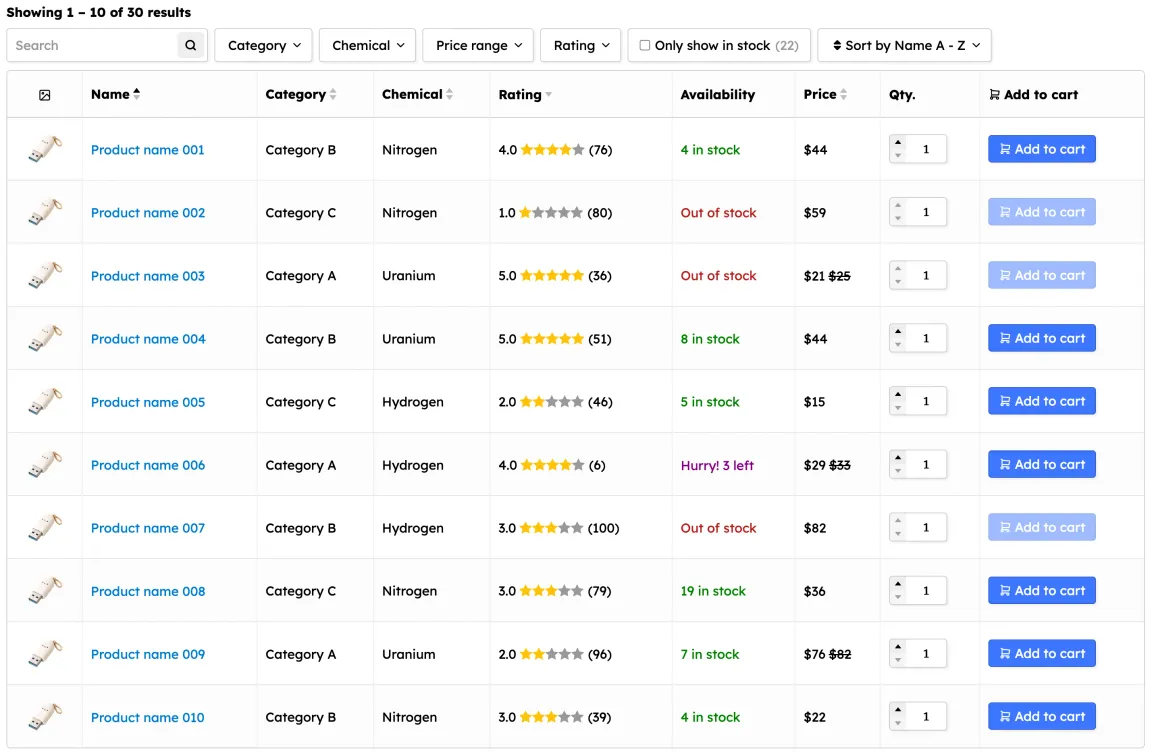Expand the Price range filter dropdown
The image size is (1152, 754).
[x=478, y=45]
